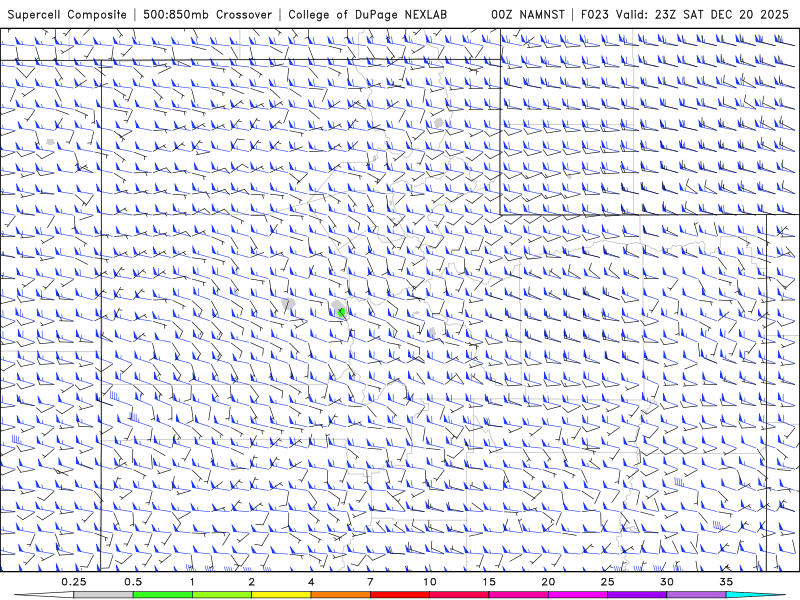Click the '7' colorbar label
Image resolution: width=800 pixels, height=600 pixels.
coord(370,582)
